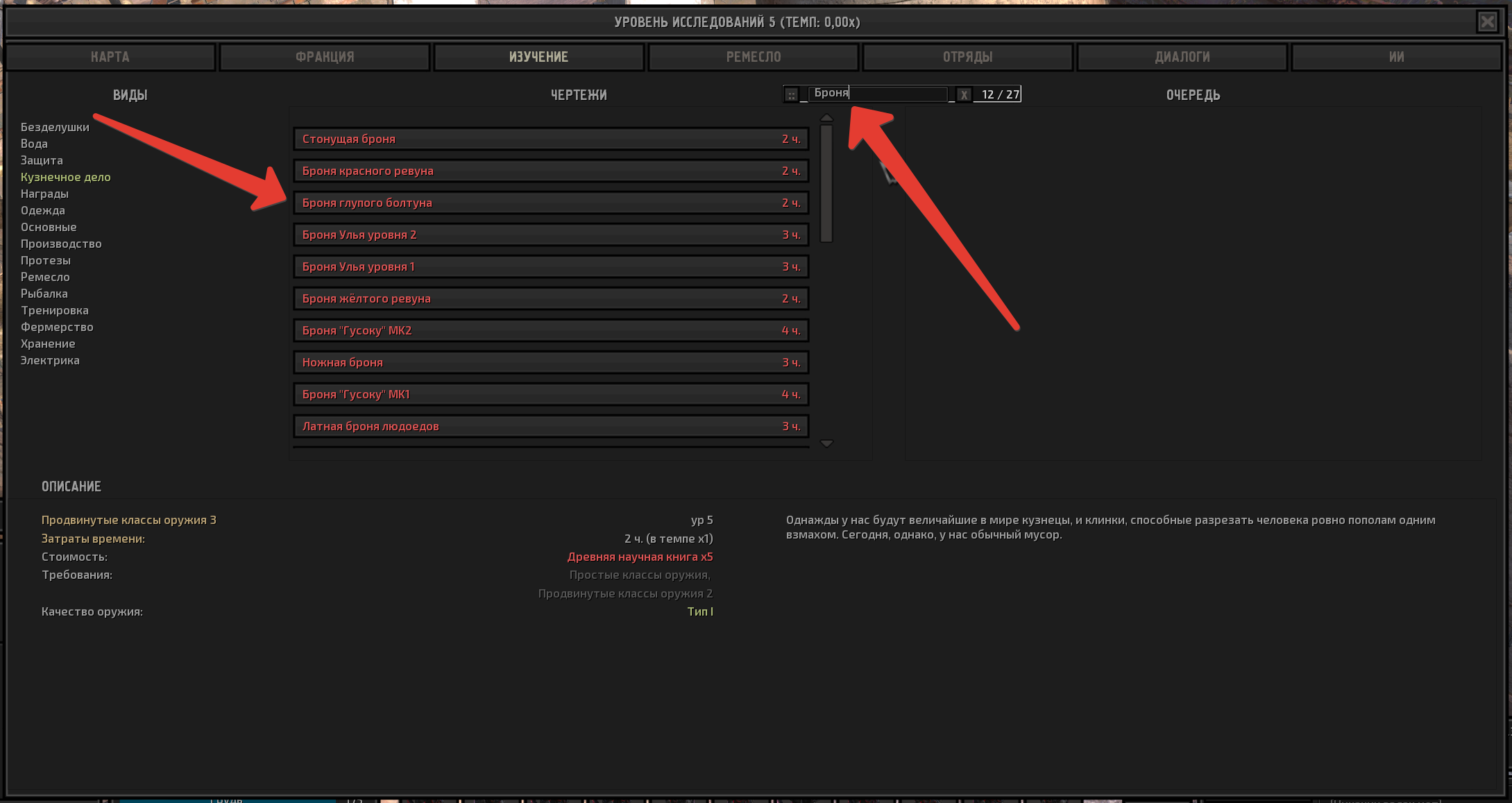Close the research window
The image size is (1512, 803).
[1487, 22]
